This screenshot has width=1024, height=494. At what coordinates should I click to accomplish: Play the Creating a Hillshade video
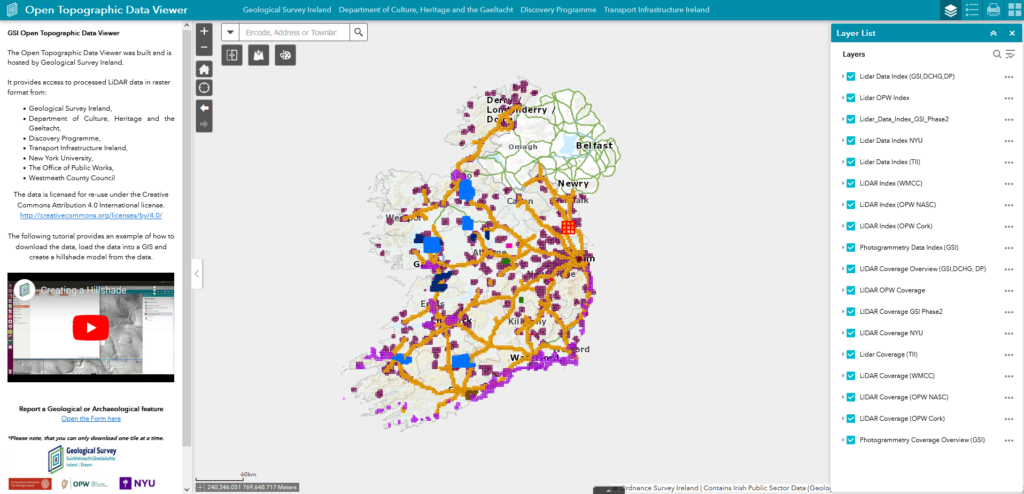pyautogui.click(x=91, y=327)
